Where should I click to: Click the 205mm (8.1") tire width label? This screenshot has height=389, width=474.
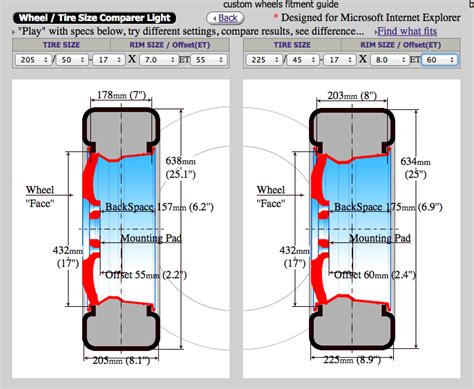(x=121, y=360)
